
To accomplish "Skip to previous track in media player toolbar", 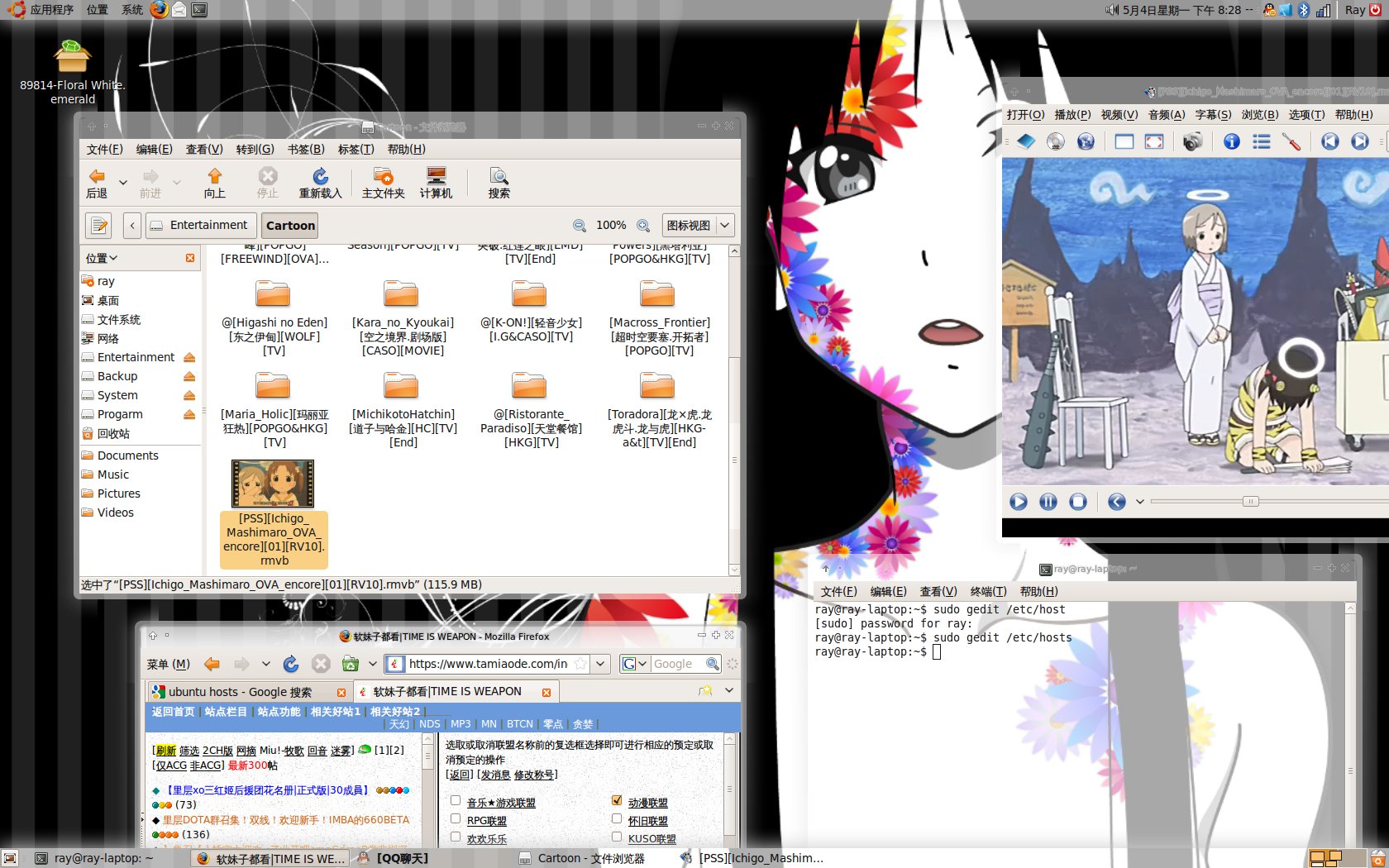I will (x=1329, y=141).
